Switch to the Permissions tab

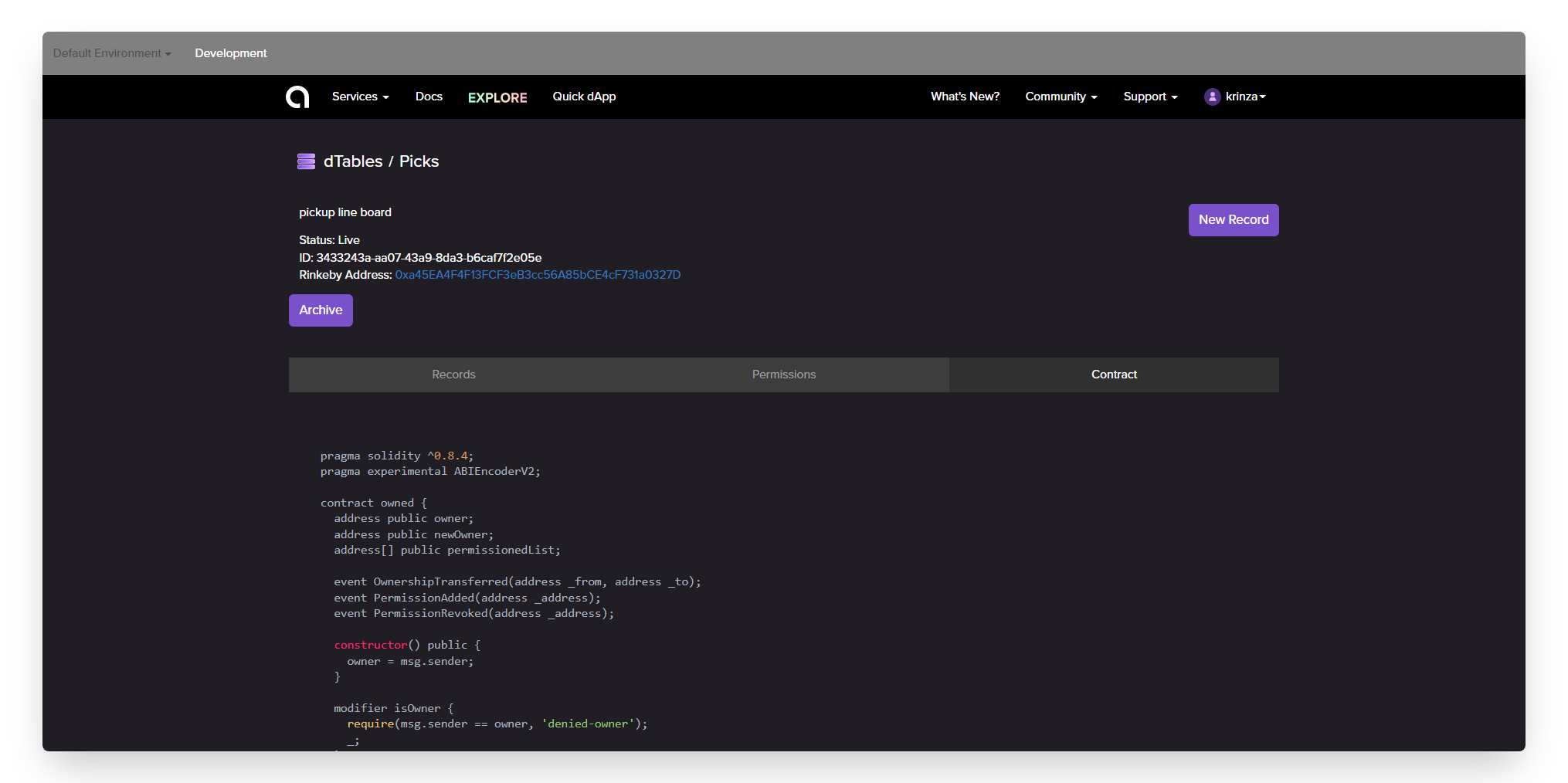click(x=784, y=375)
